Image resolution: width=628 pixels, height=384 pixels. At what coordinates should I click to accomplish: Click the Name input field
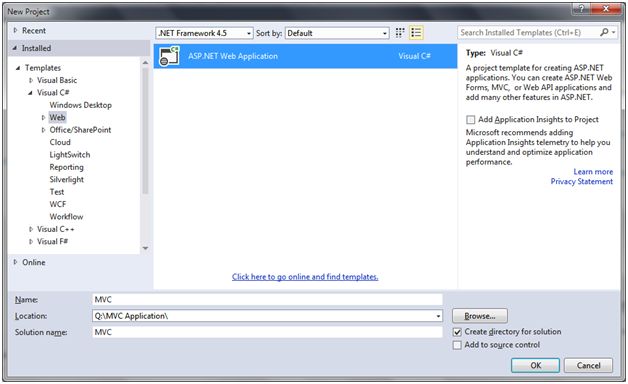(x=267, y=300)
